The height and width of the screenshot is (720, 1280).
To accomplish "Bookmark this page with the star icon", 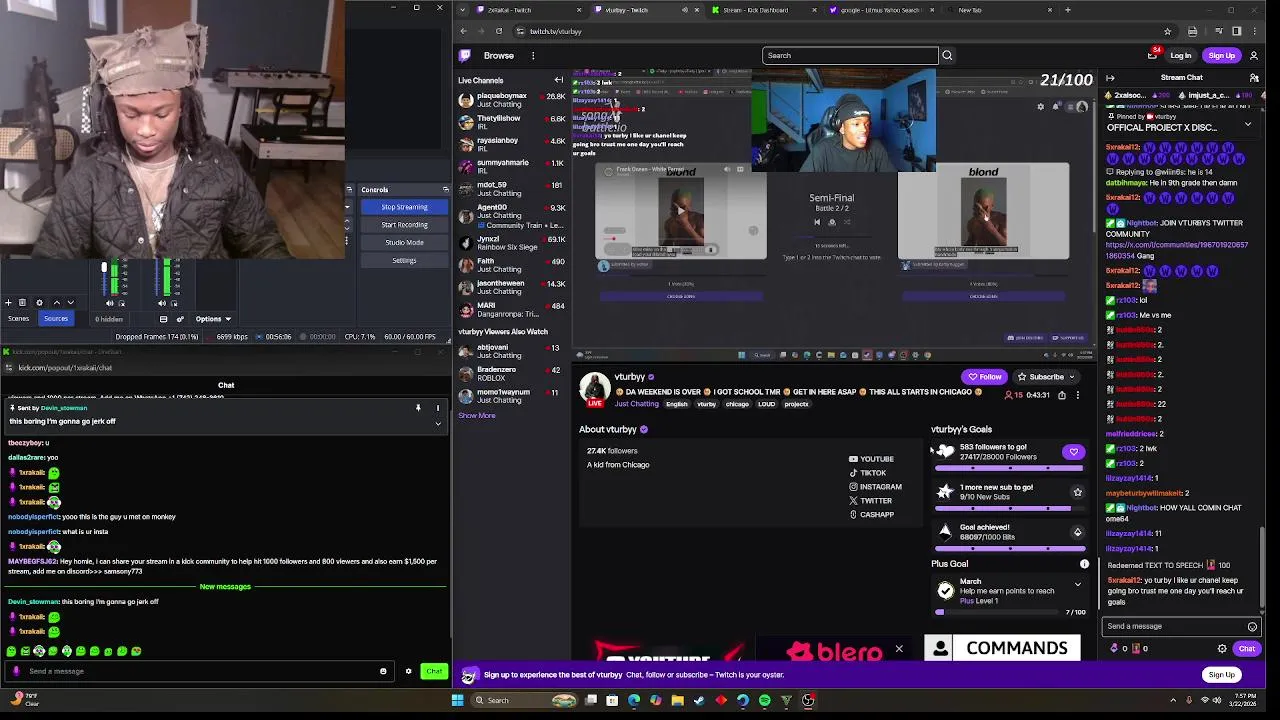I will pyautogui.click(x=1167, y=31).
